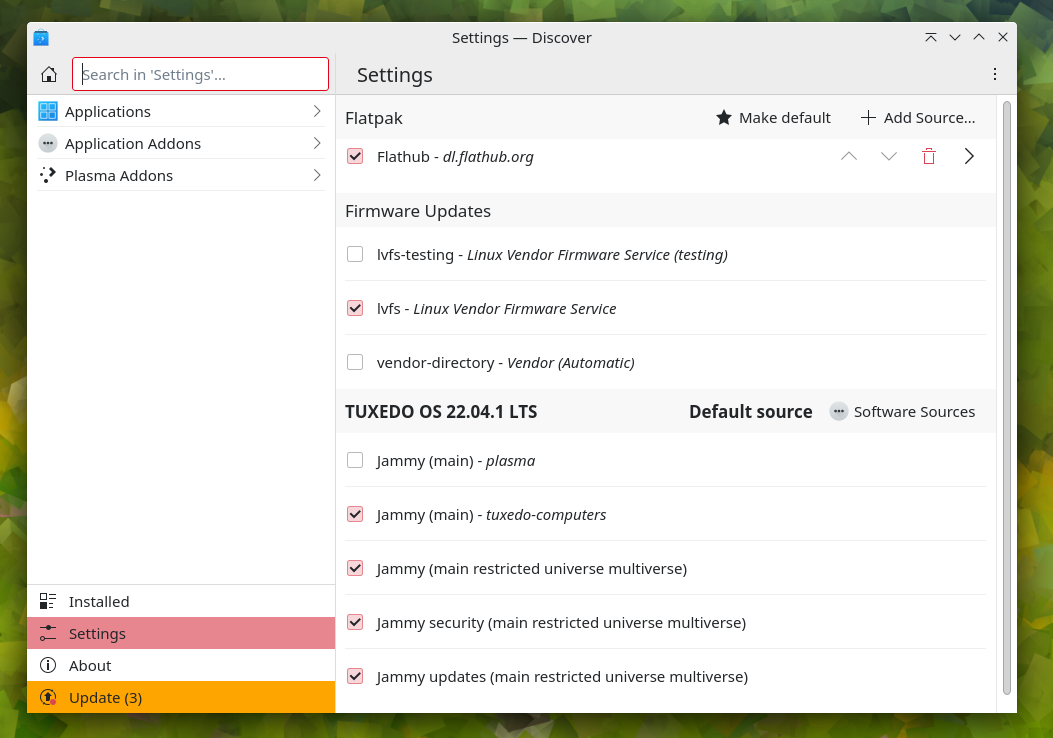Disable the Flathub repository checkbox
1053x738 pixels.
[x=355, y=156]
